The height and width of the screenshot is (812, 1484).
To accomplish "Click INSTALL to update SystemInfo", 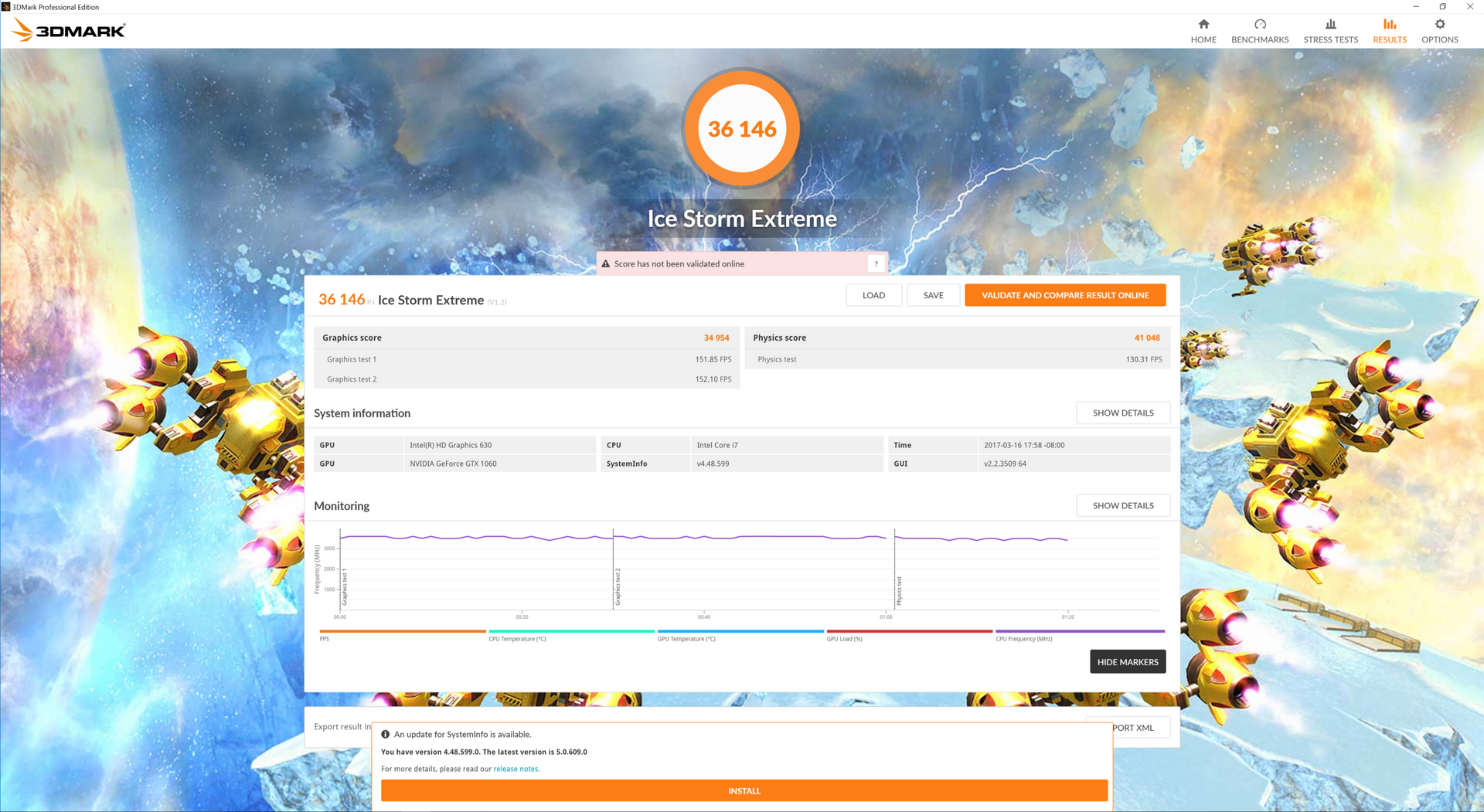I will tap(744, 790).
